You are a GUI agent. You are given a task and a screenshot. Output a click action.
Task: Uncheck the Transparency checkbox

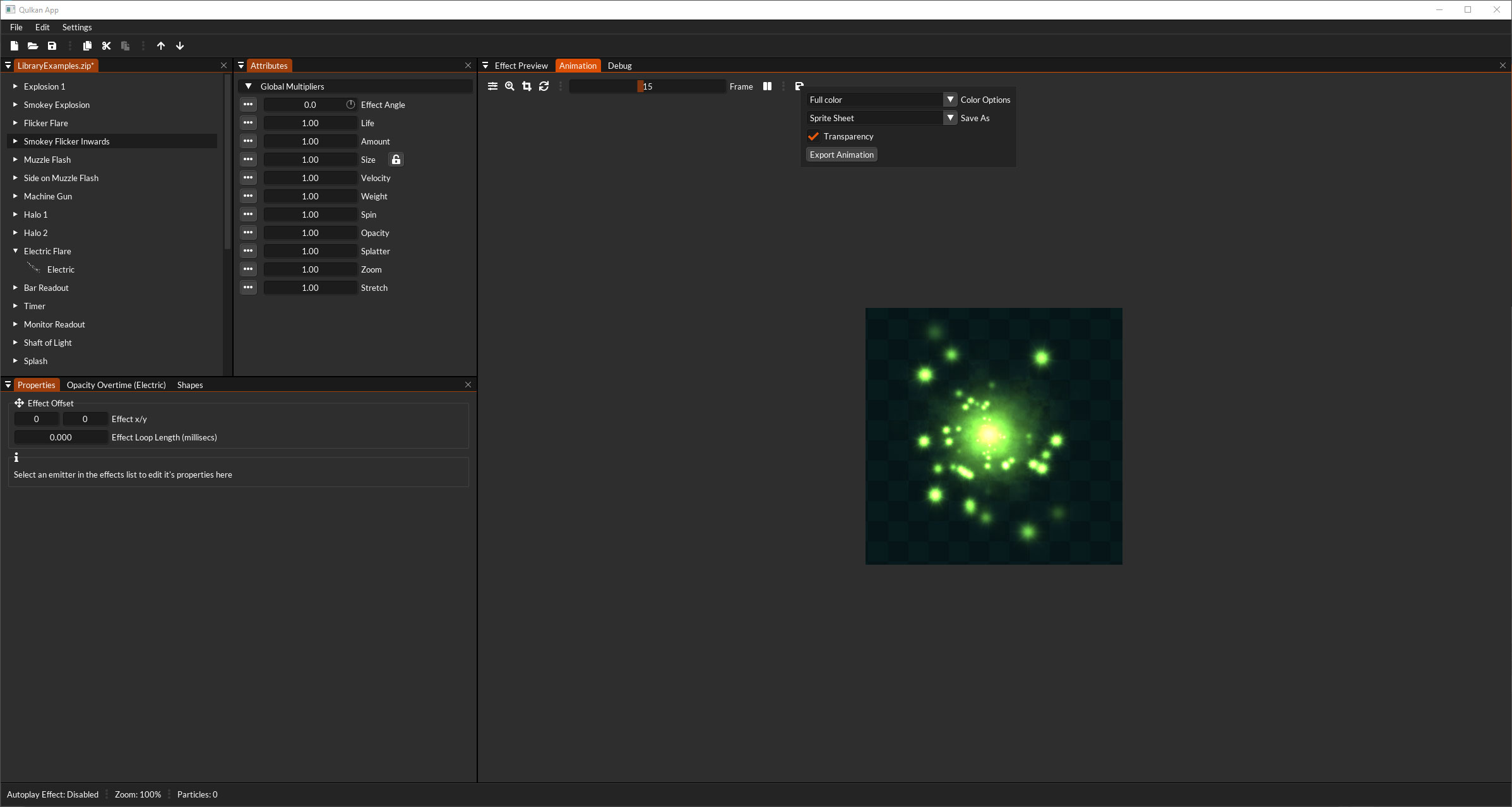(814, 136)
